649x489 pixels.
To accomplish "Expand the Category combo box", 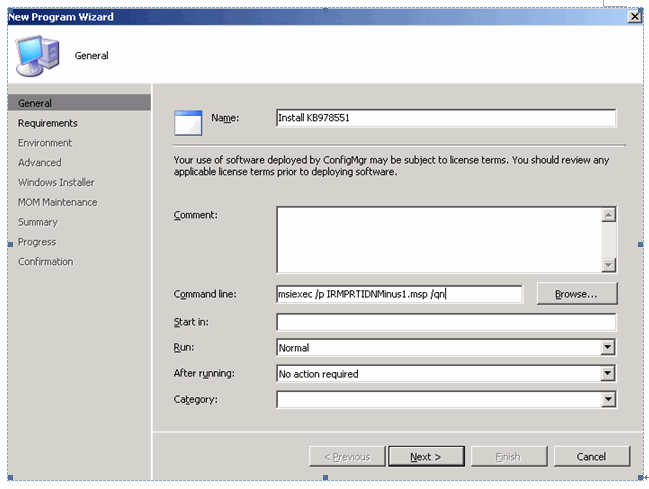I will pyautogui.click(x=607, y=400).
